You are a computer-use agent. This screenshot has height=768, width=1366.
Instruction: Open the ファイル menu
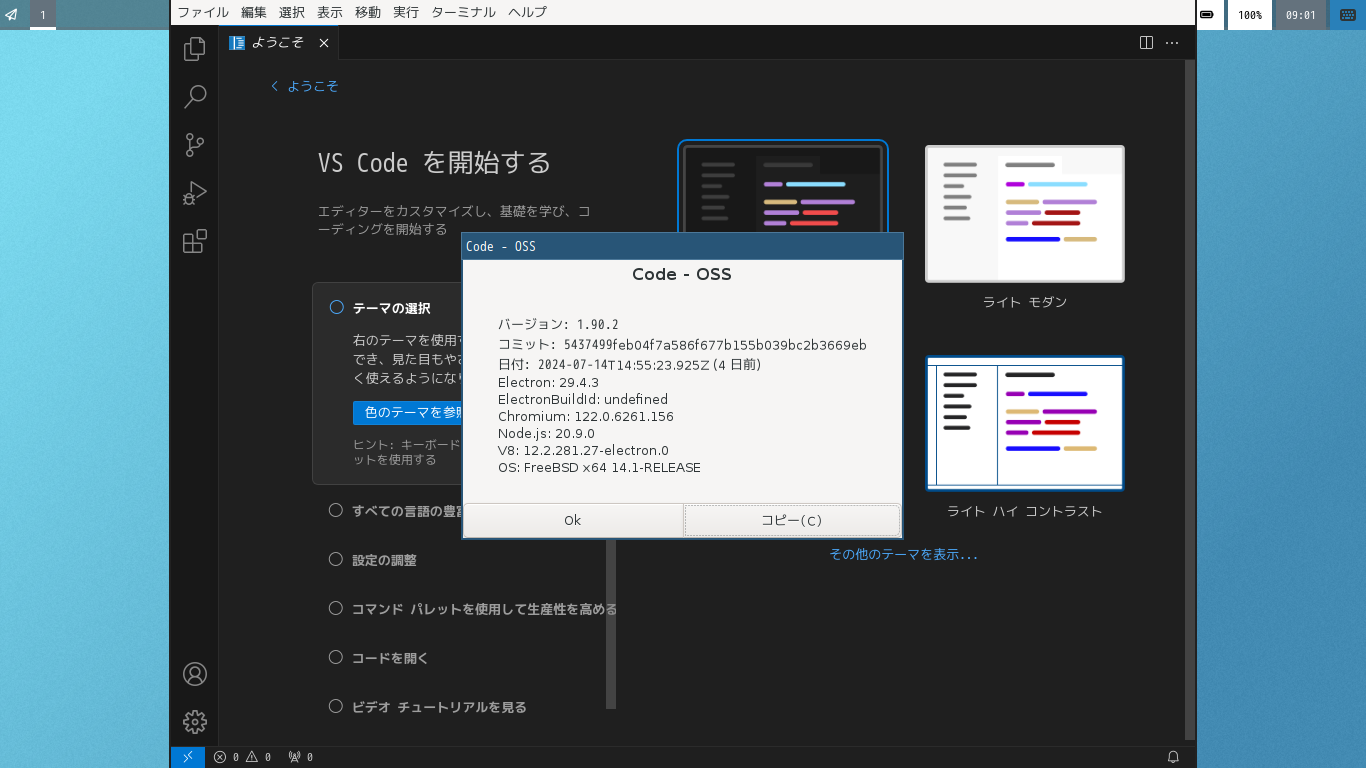click(x=203, y=12)
